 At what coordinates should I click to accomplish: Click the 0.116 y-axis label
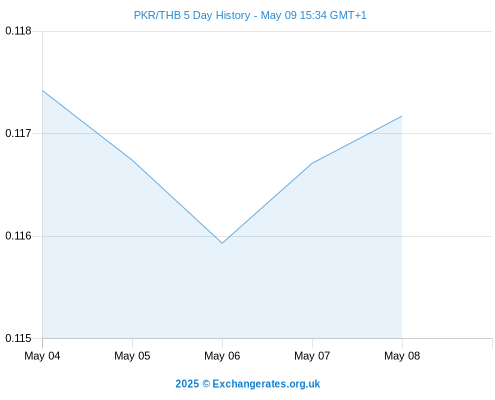coord(18,236)
